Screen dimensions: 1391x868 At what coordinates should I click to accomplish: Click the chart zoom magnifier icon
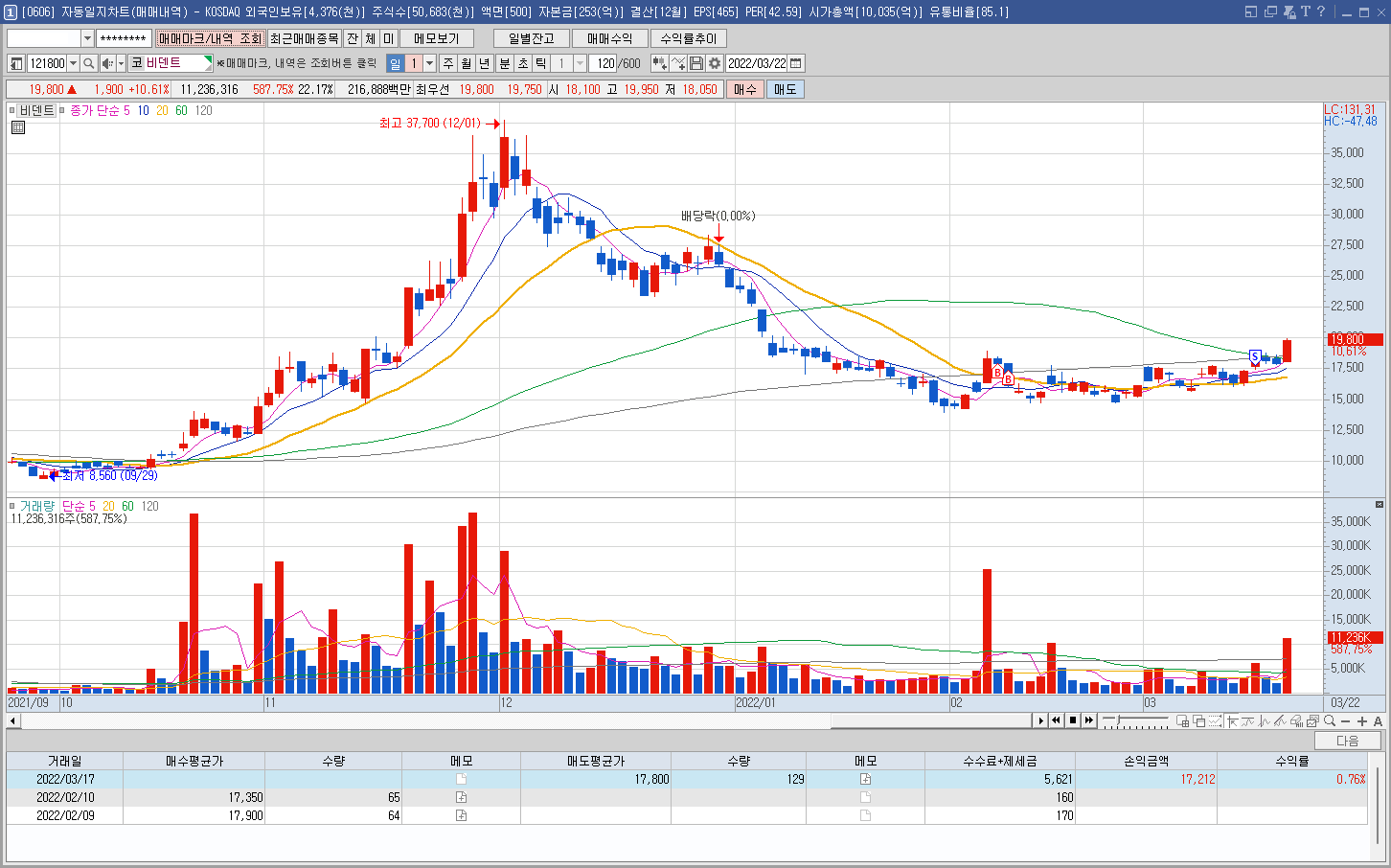point(1330,720)
